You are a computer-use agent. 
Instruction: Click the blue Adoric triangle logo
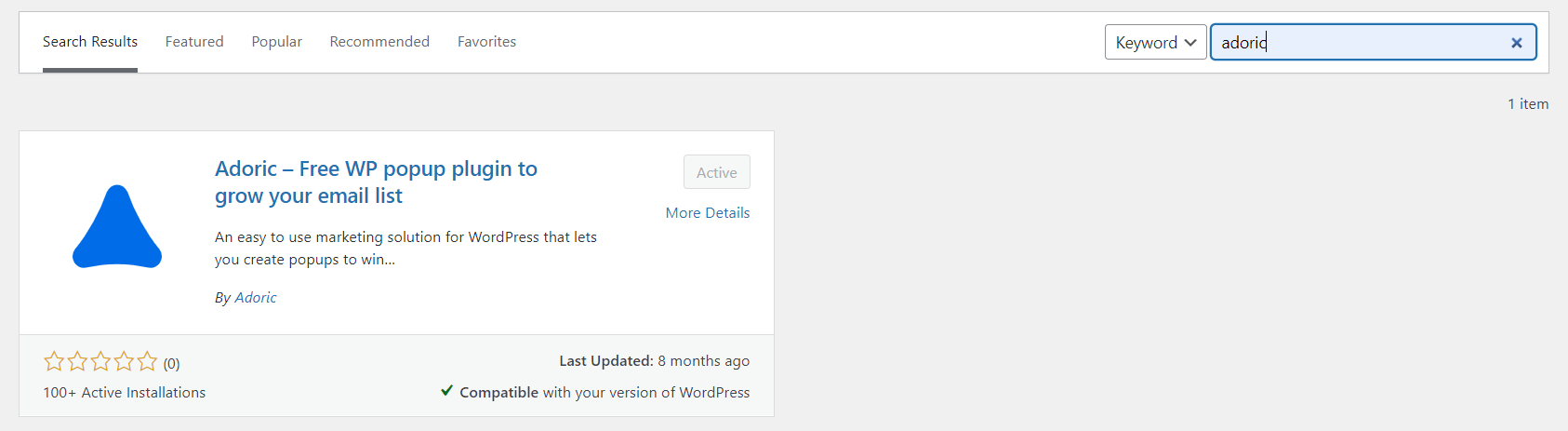[x=117, y=228]
